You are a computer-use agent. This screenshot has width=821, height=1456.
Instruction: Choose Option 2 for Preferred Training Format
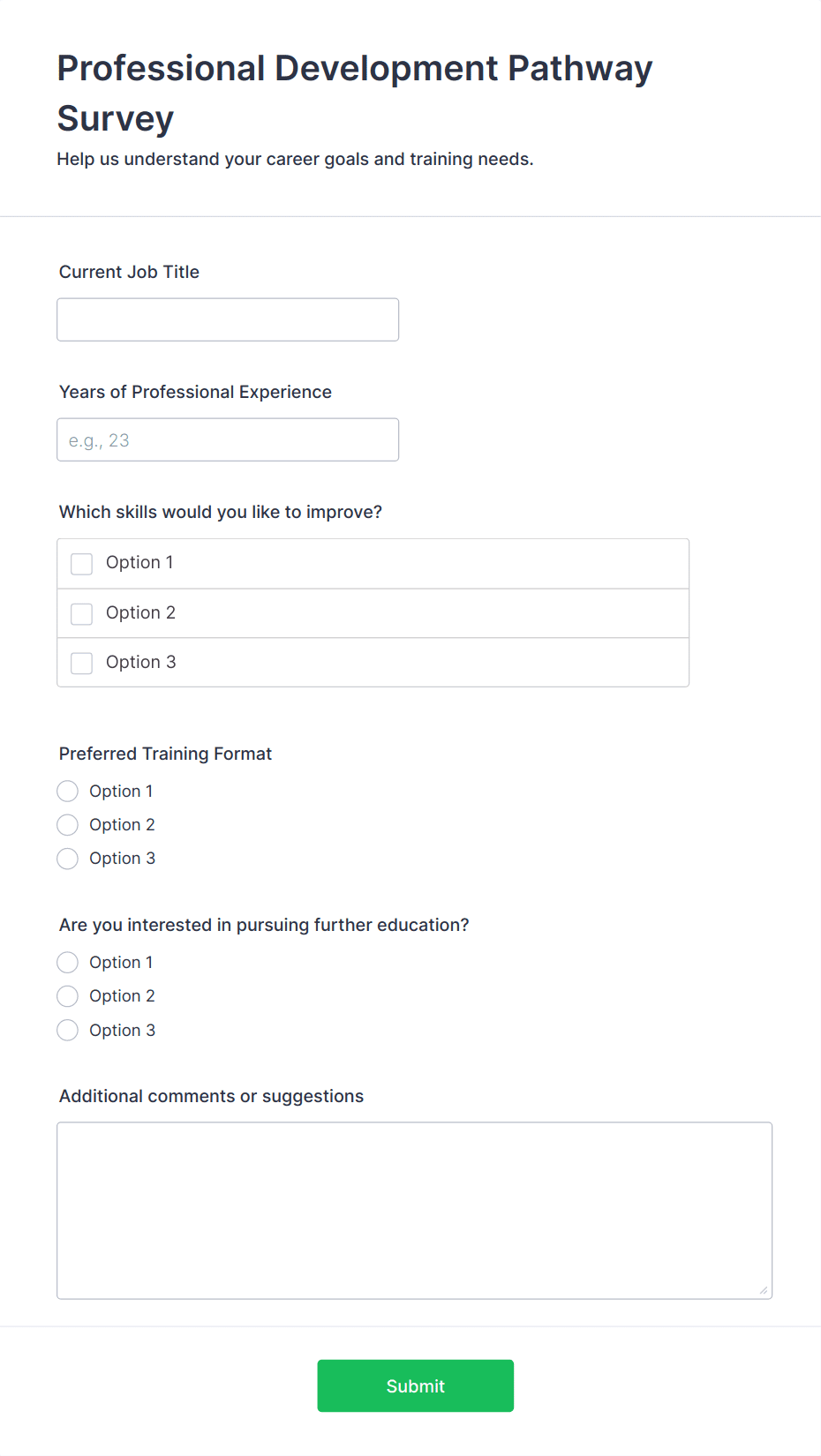(x=68, y=824)
